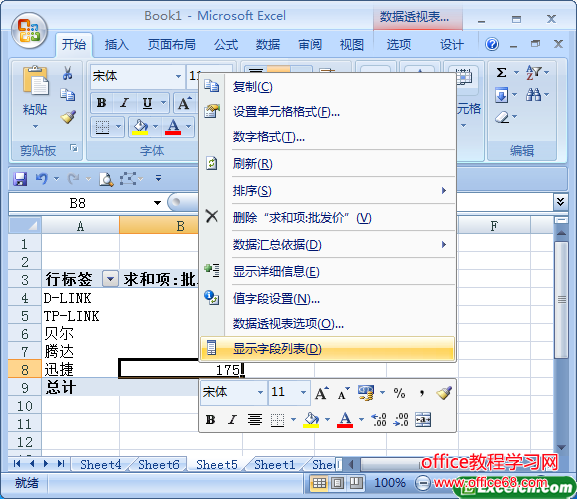Click Decrease Decimal in mini toolbar
The image size is (577, 499).
401,420
